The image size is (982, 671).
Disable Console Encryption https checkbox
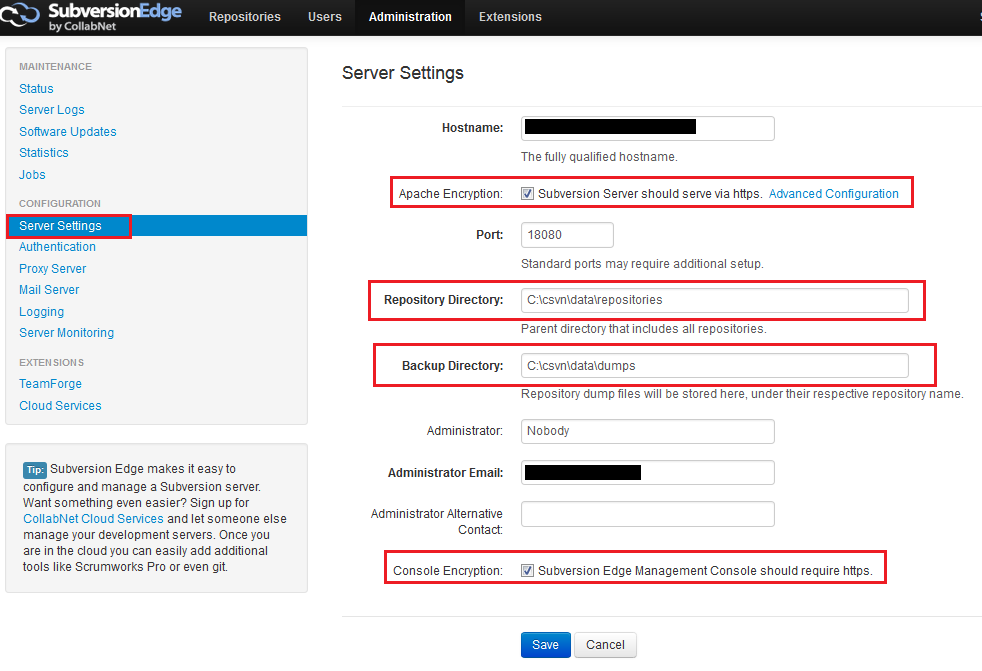click(x=528, y=571)
